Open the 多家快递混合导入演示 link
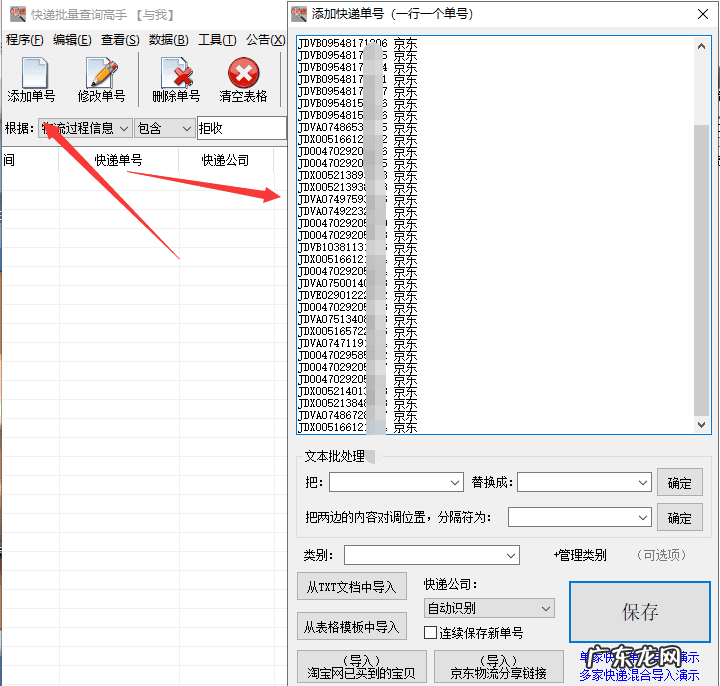Viewport: 720px width, 686px height. [x=639, y=675]
